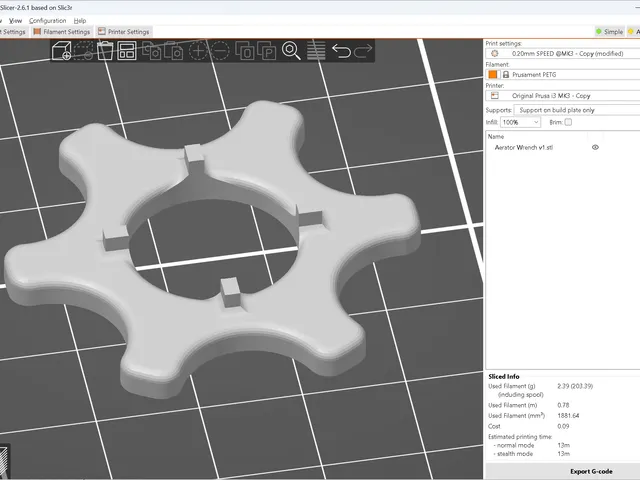640x480 pixels.
Task: Undo the last action
Action: pos(341,51)
